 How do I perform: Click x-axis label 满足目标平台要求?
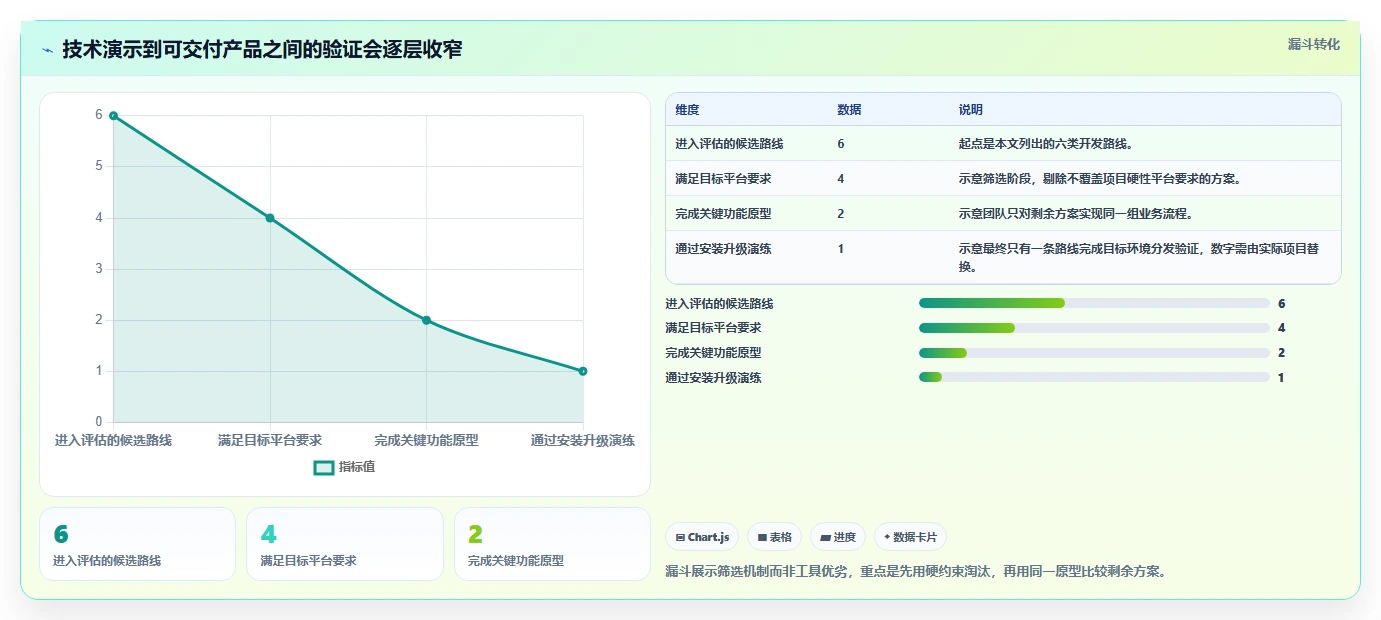coord(270,440)
